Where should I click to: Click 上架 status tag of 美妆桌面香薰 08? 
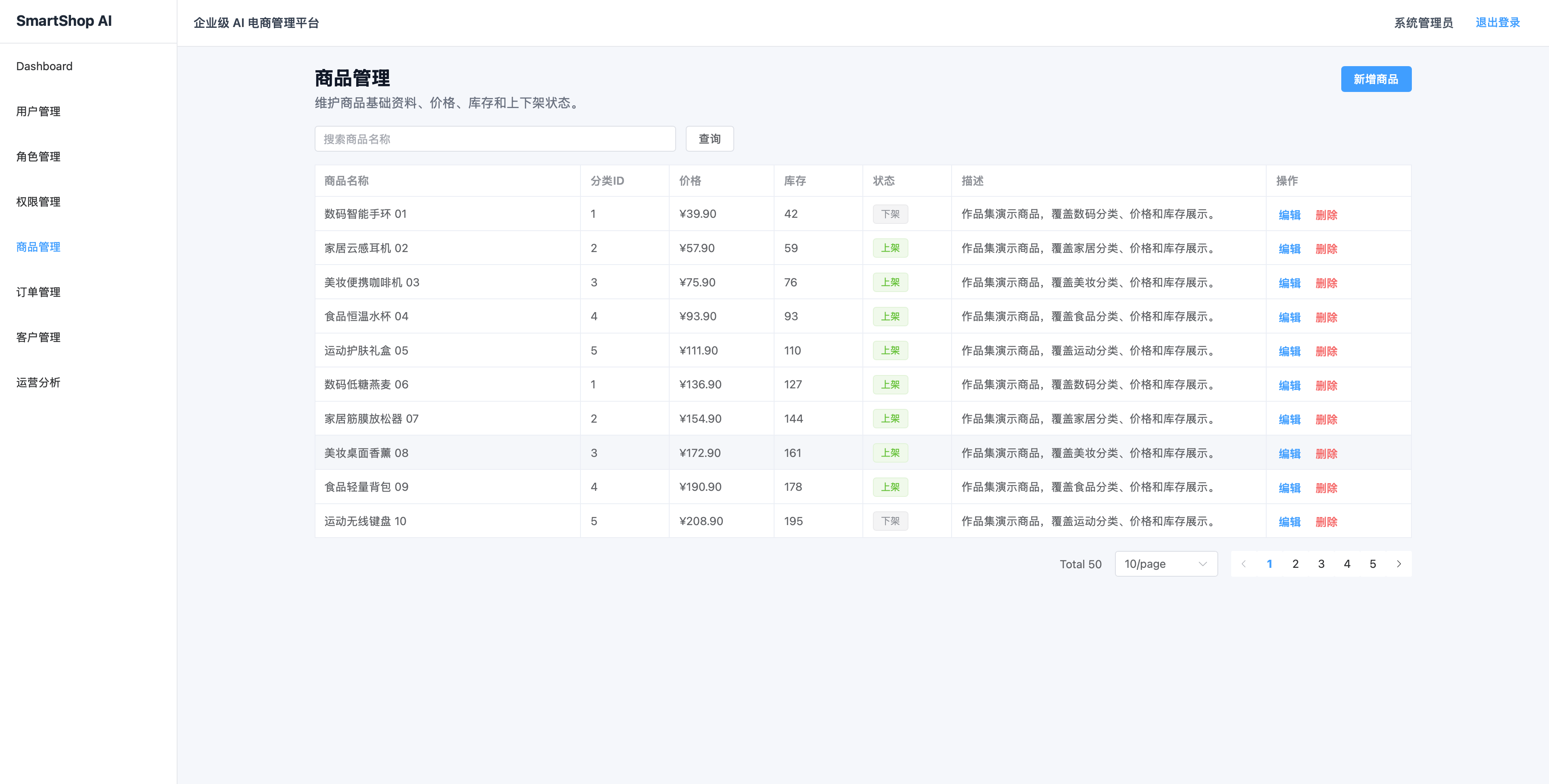point(890,453)
